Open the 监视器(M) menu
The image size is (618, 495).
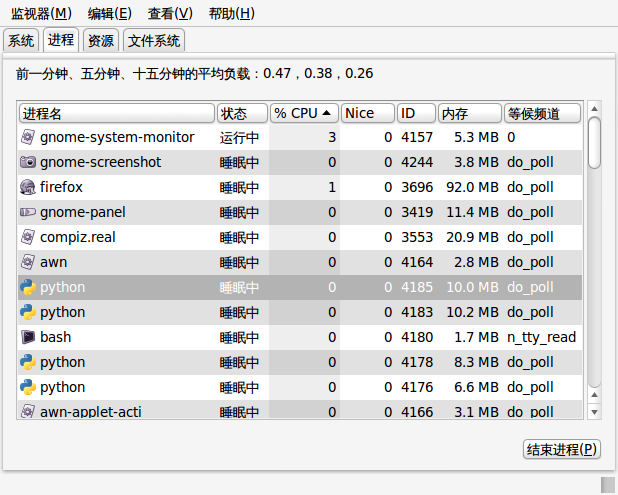(x=41, y=14)
